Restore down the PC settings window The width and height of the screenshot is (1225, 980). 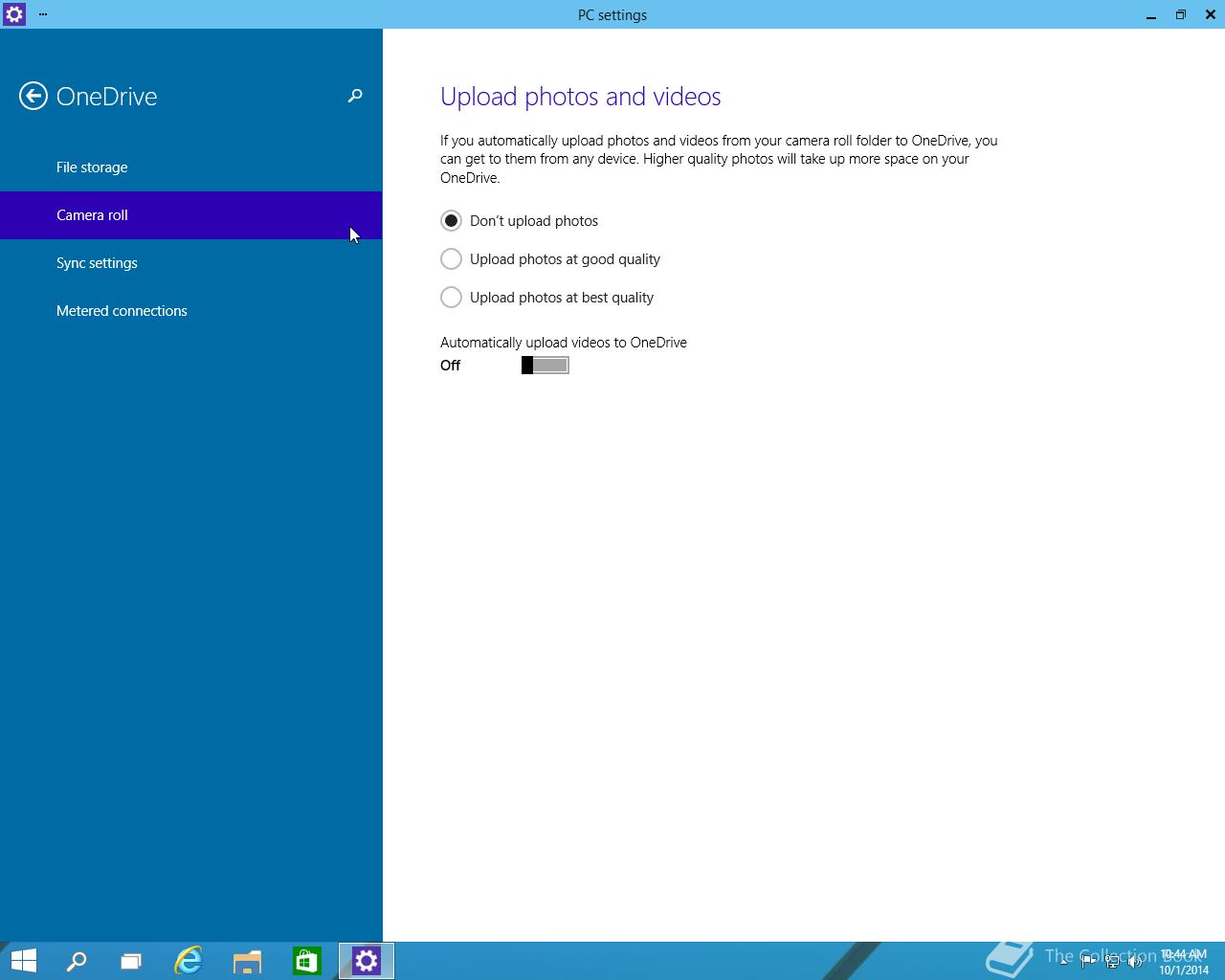[1181, 14]
